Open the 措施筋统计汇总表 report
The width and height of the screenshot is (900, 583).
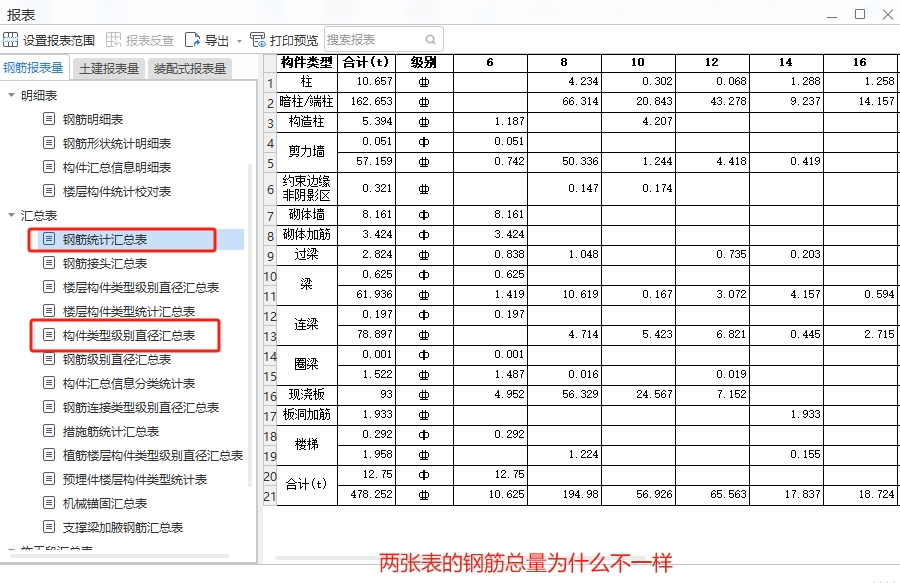111,432
